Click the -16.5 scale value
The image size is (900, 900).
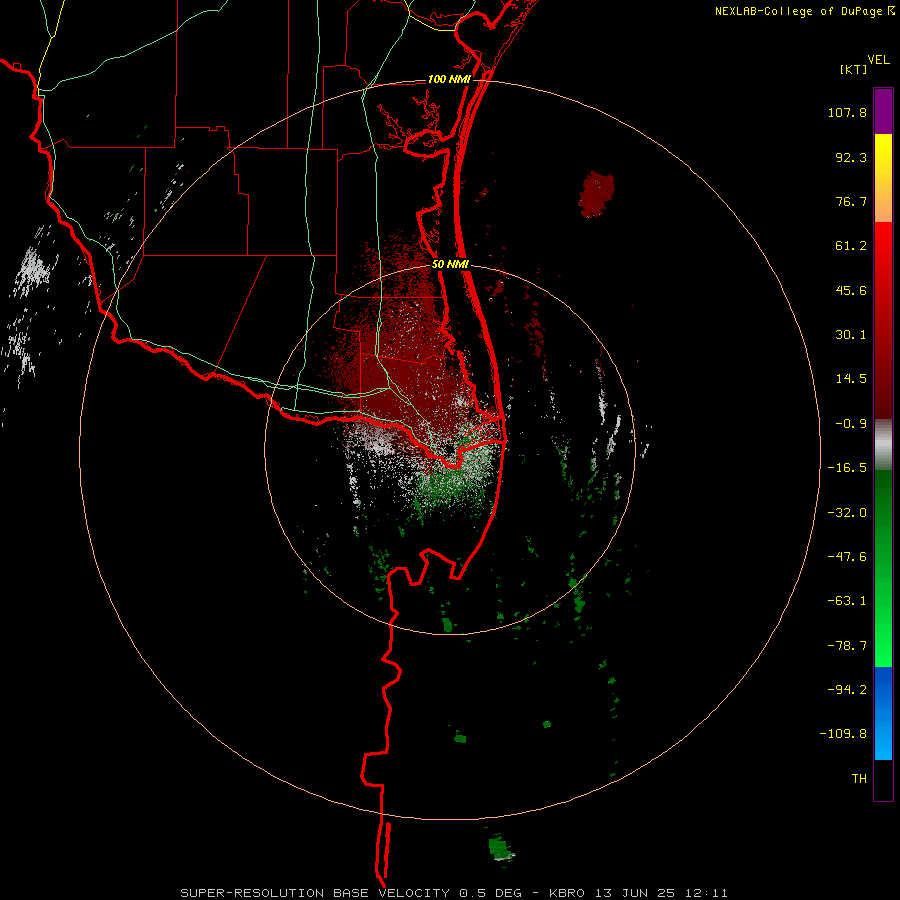pos(847,468)
